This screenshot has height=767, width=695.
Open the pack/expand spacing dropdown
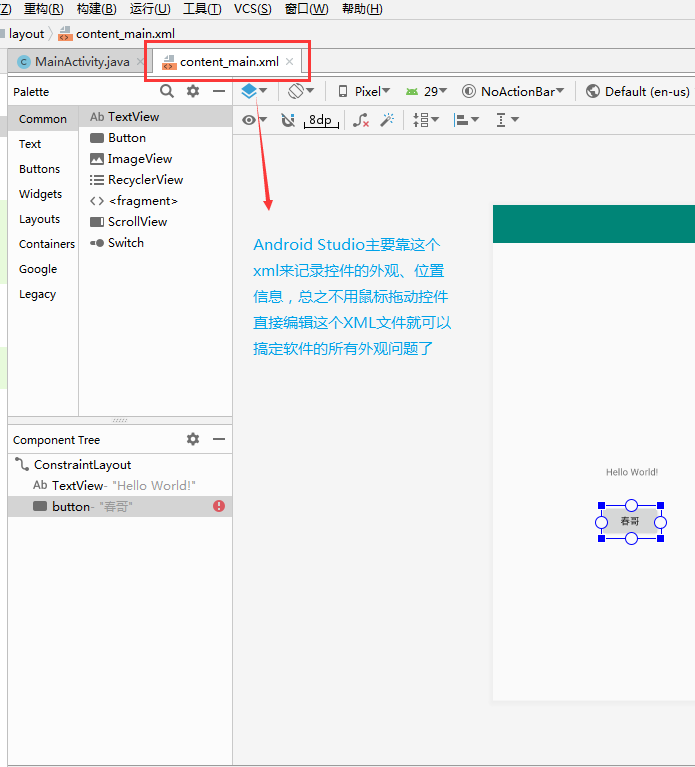[x=426, y=120]
